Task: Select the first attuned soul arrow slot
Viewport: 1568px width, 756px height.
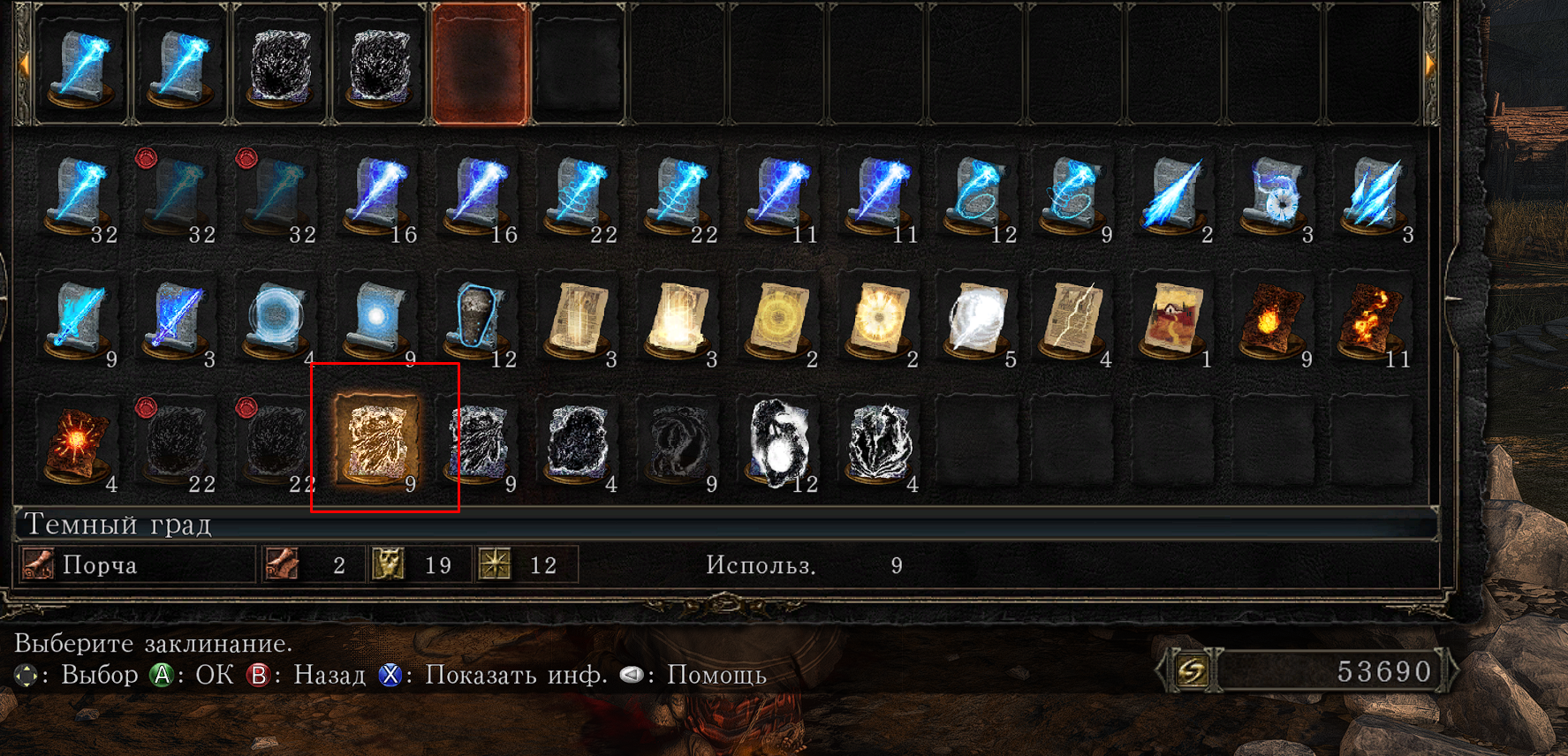Action: coord(80,64)
